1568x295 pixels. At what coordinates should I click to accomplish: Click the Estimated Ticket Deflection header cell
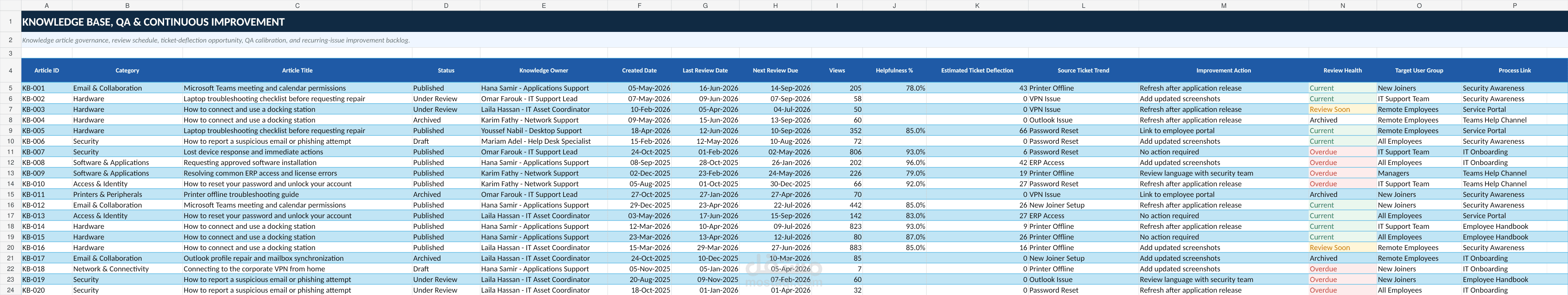[x=977, y=71]
